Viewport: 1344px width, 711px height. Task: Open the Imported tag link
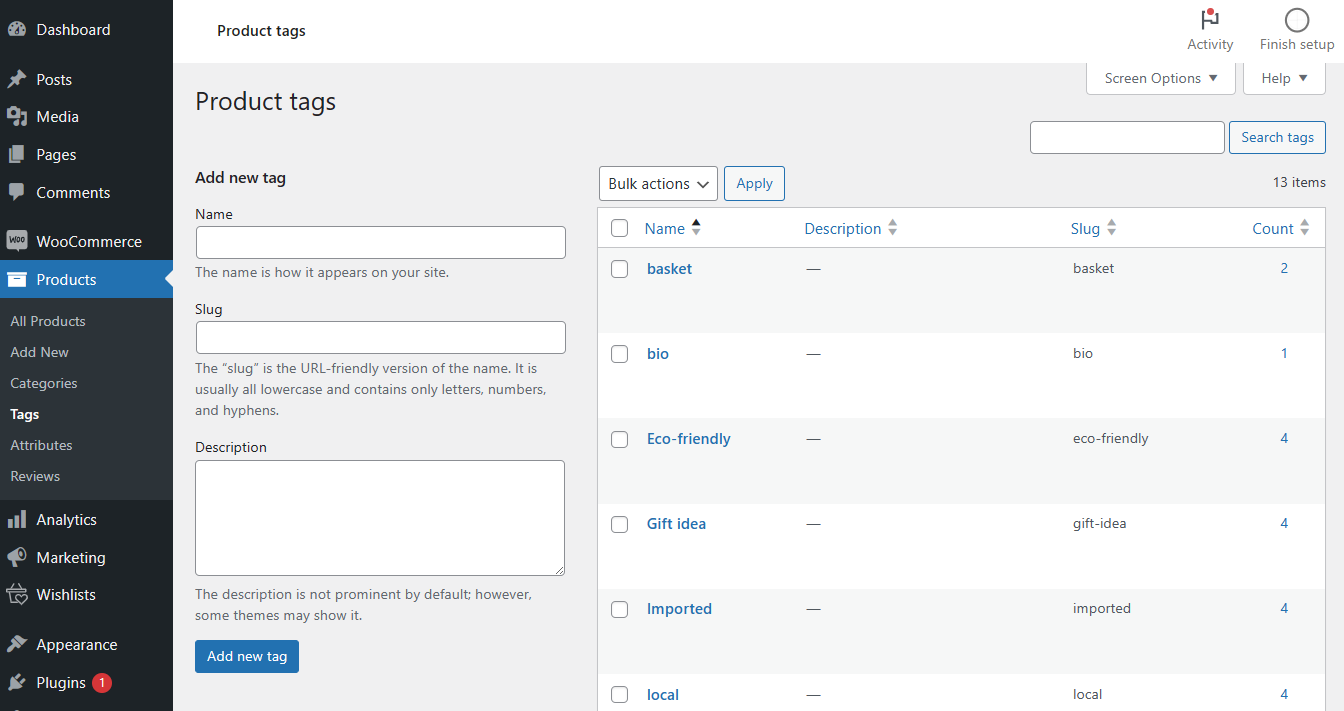[x=679, y=609]
